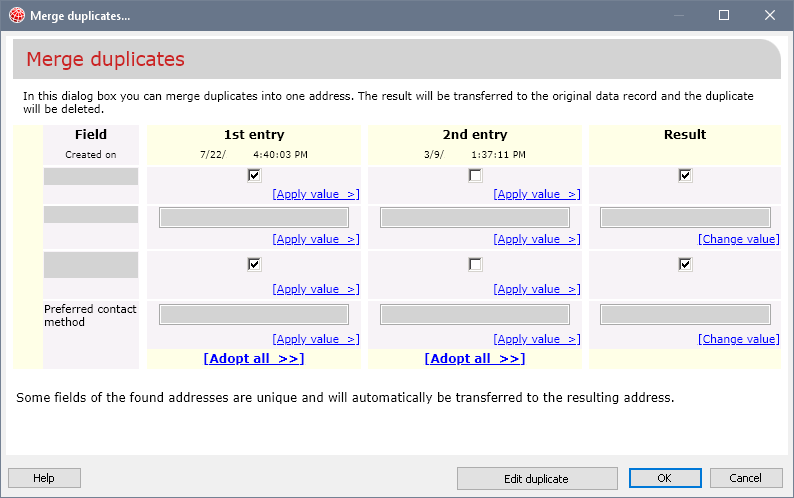Toggle first row checkbox in 1st entry column
The width and height of the screenshot is (794, 498).
click(254, 176)
